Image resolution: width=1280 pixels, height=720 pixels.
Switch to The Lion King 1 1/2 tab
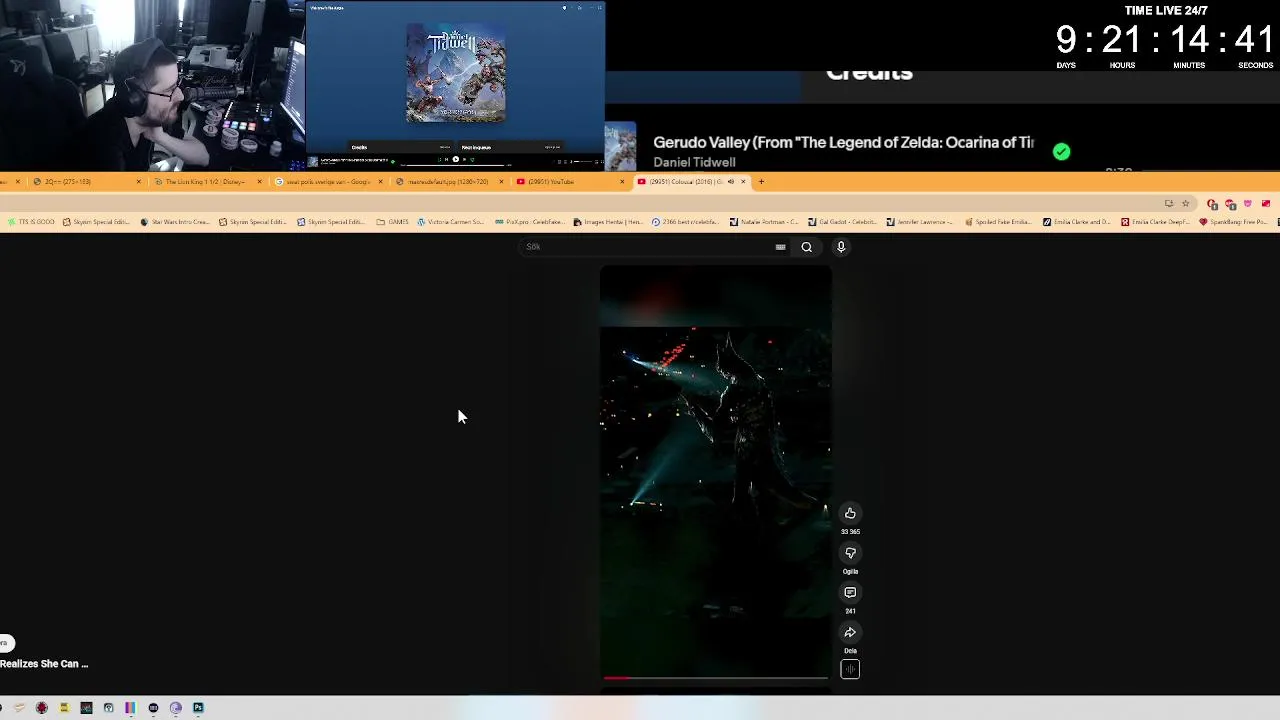pos(205,182)
